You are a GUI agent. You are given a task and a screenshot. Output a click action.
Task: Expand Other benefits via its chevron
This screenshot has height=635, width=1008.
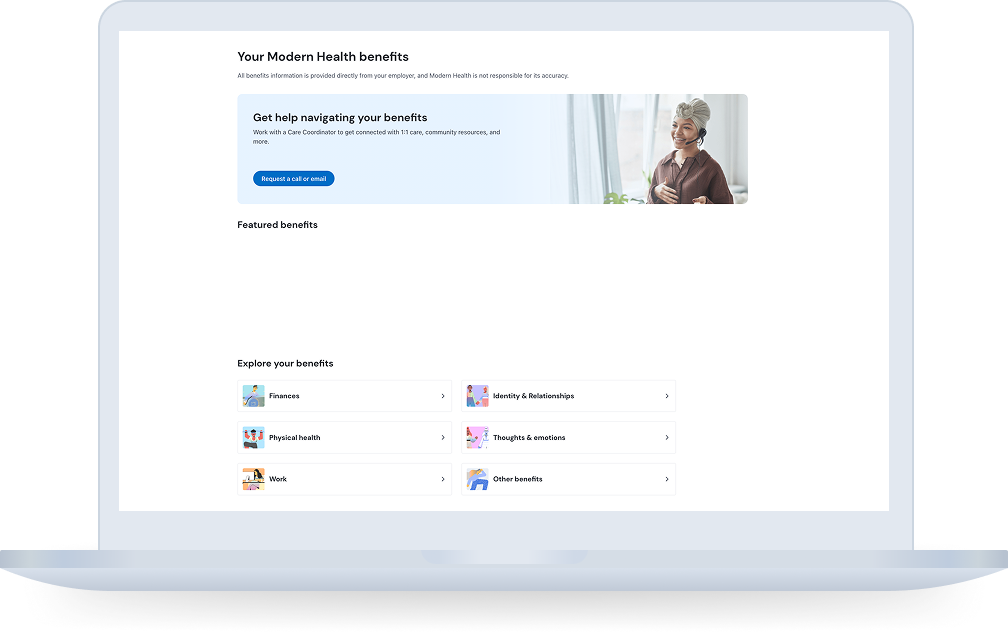click(667, 479)
